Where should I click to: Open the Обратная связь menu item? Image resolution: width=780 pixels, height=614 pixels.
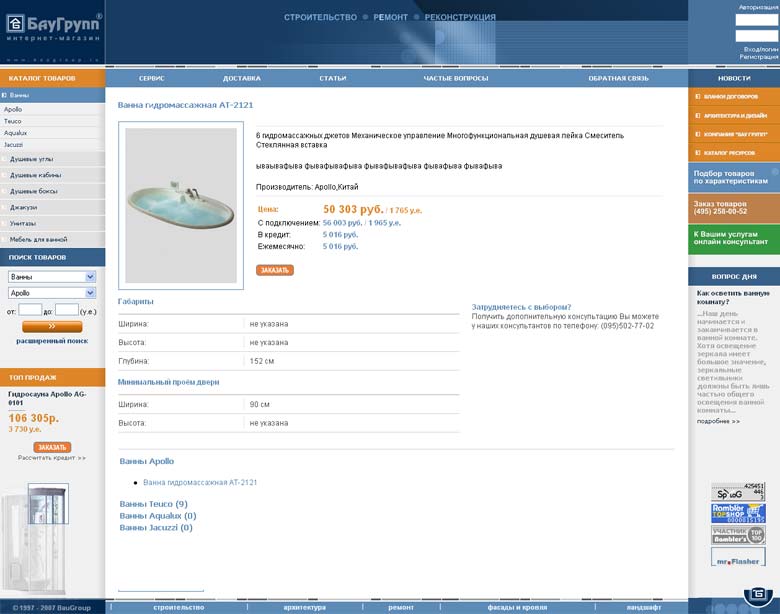[618, 78]
